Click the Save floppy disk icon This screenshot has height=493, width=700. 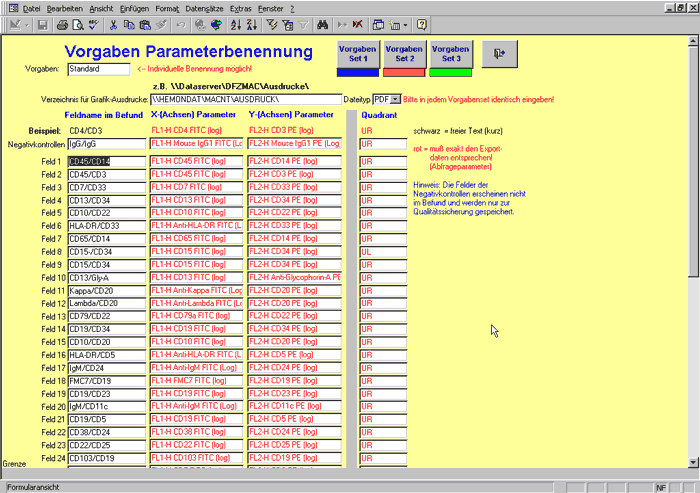pos(42,25)
